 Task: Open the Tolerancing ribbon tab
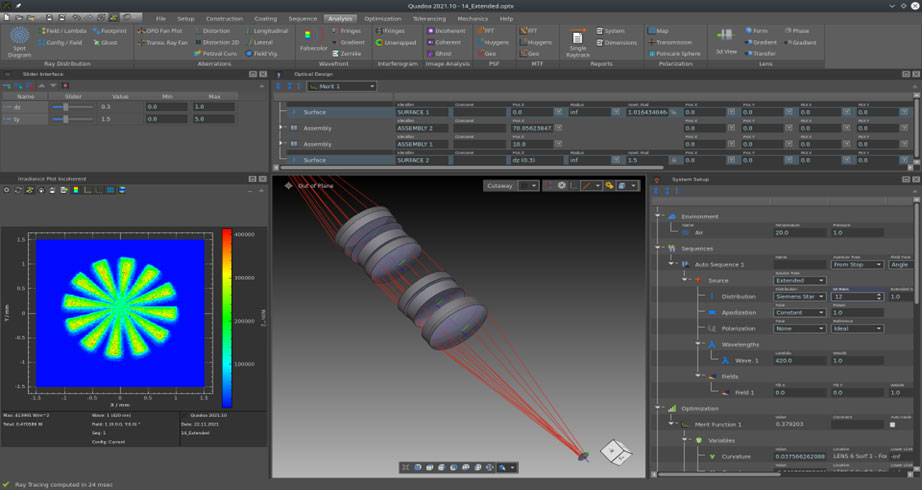point(430,19)
